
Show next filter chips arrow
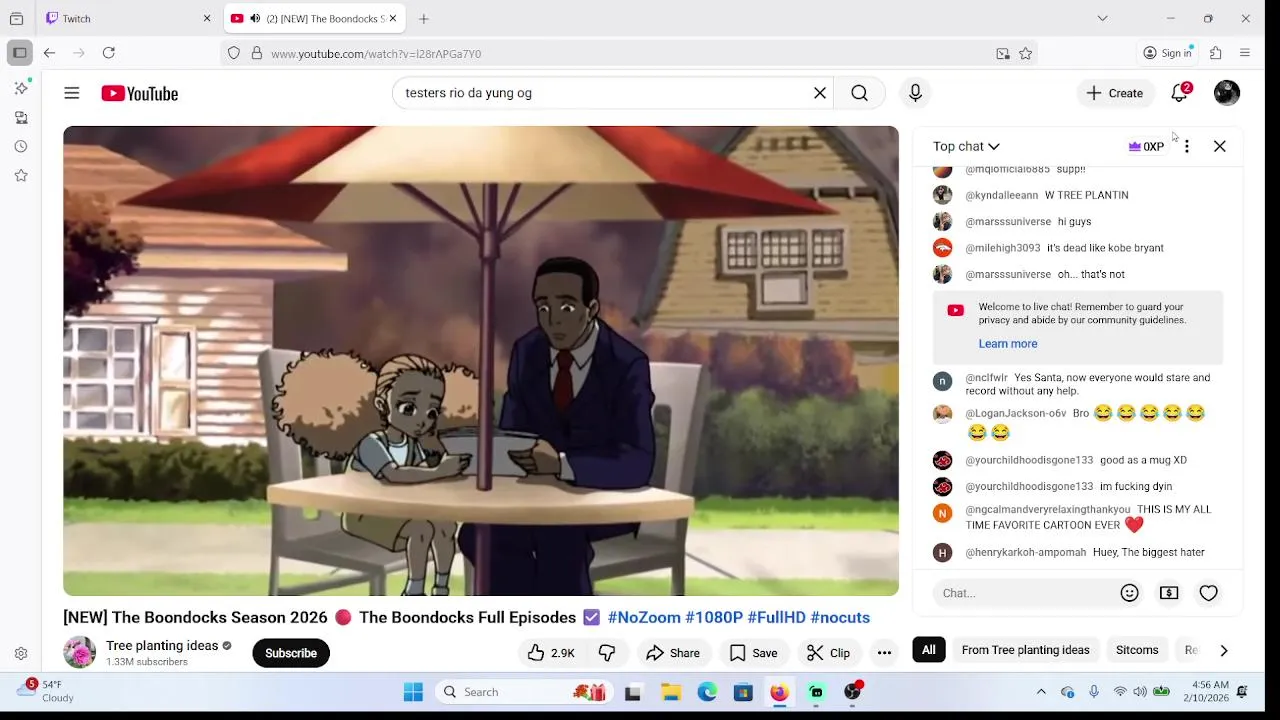(1223, 650)
